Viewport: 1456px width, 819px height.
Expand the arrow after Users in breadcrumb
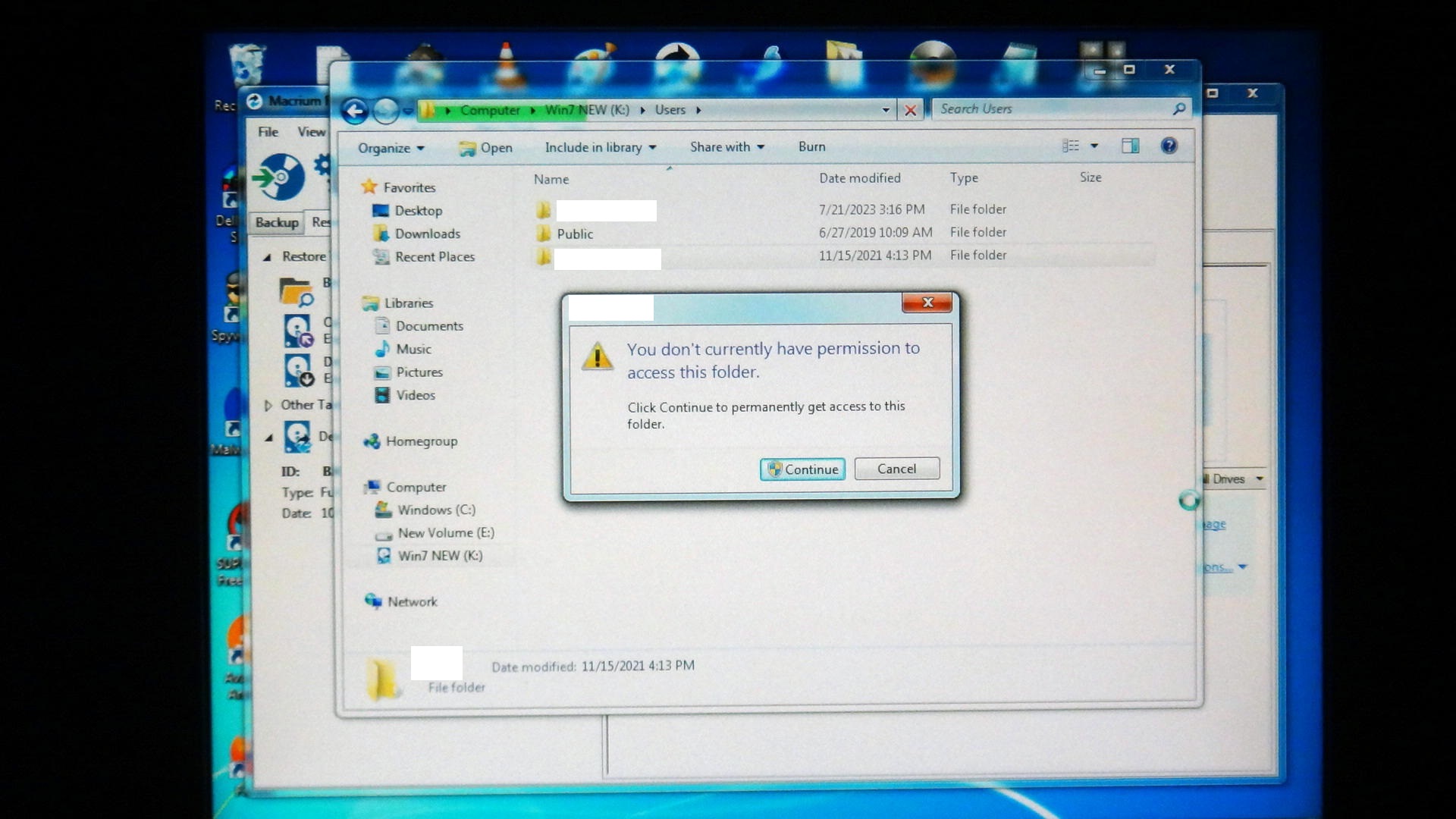point(698,110)
